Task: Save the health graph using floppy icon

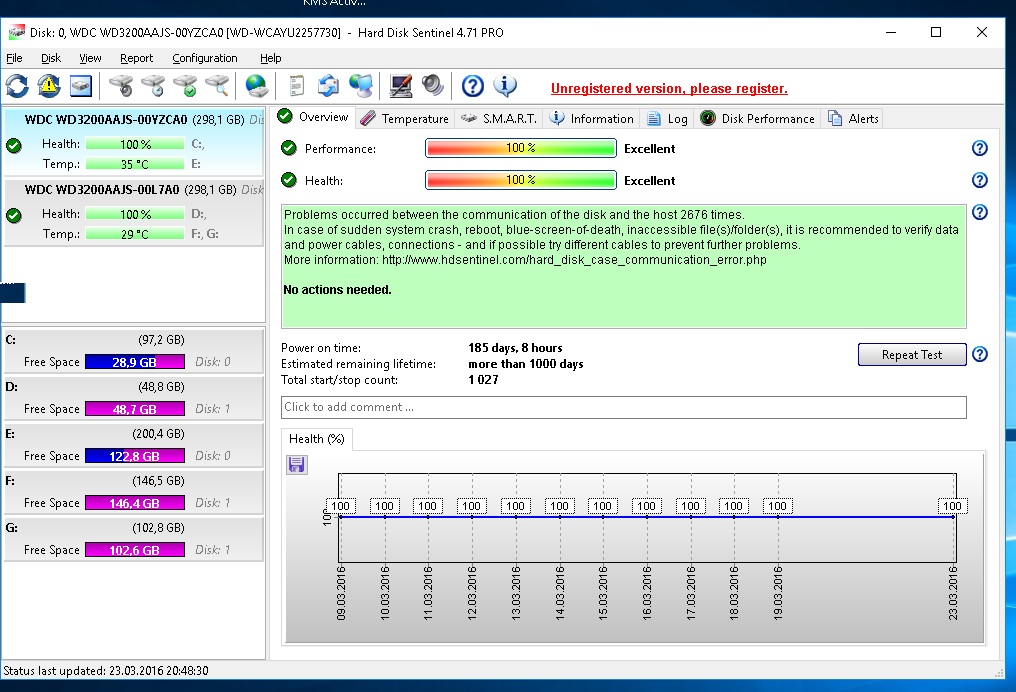Action: [297, 464]
